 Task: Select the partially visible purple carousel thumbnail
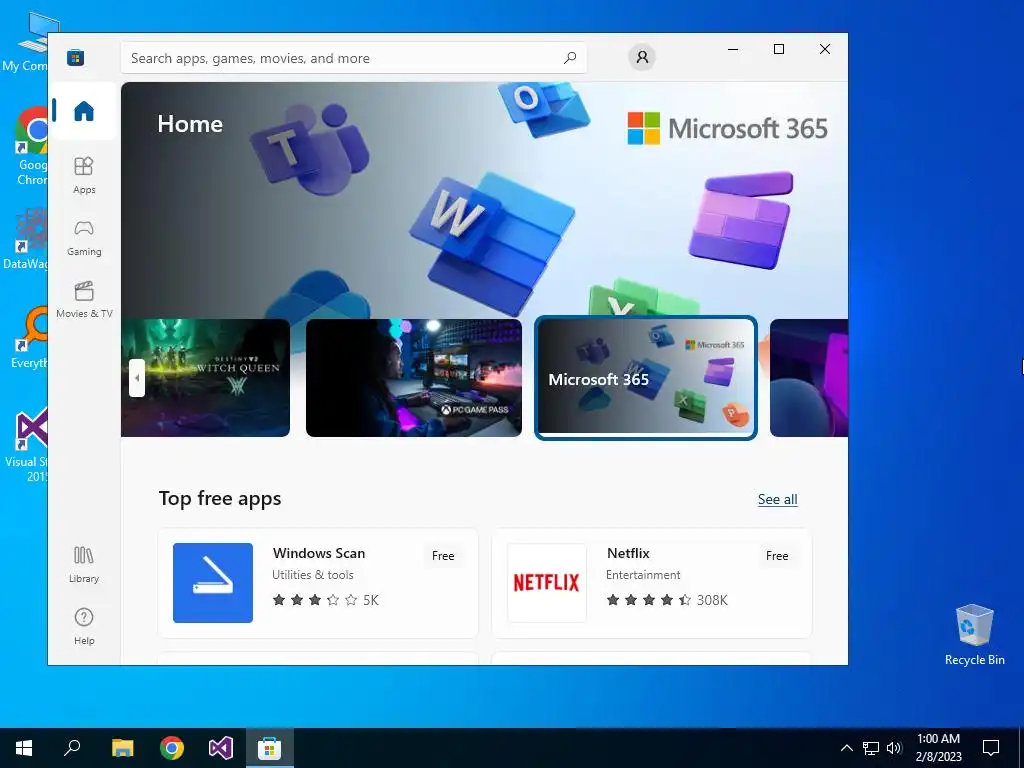tap(808, 377)
